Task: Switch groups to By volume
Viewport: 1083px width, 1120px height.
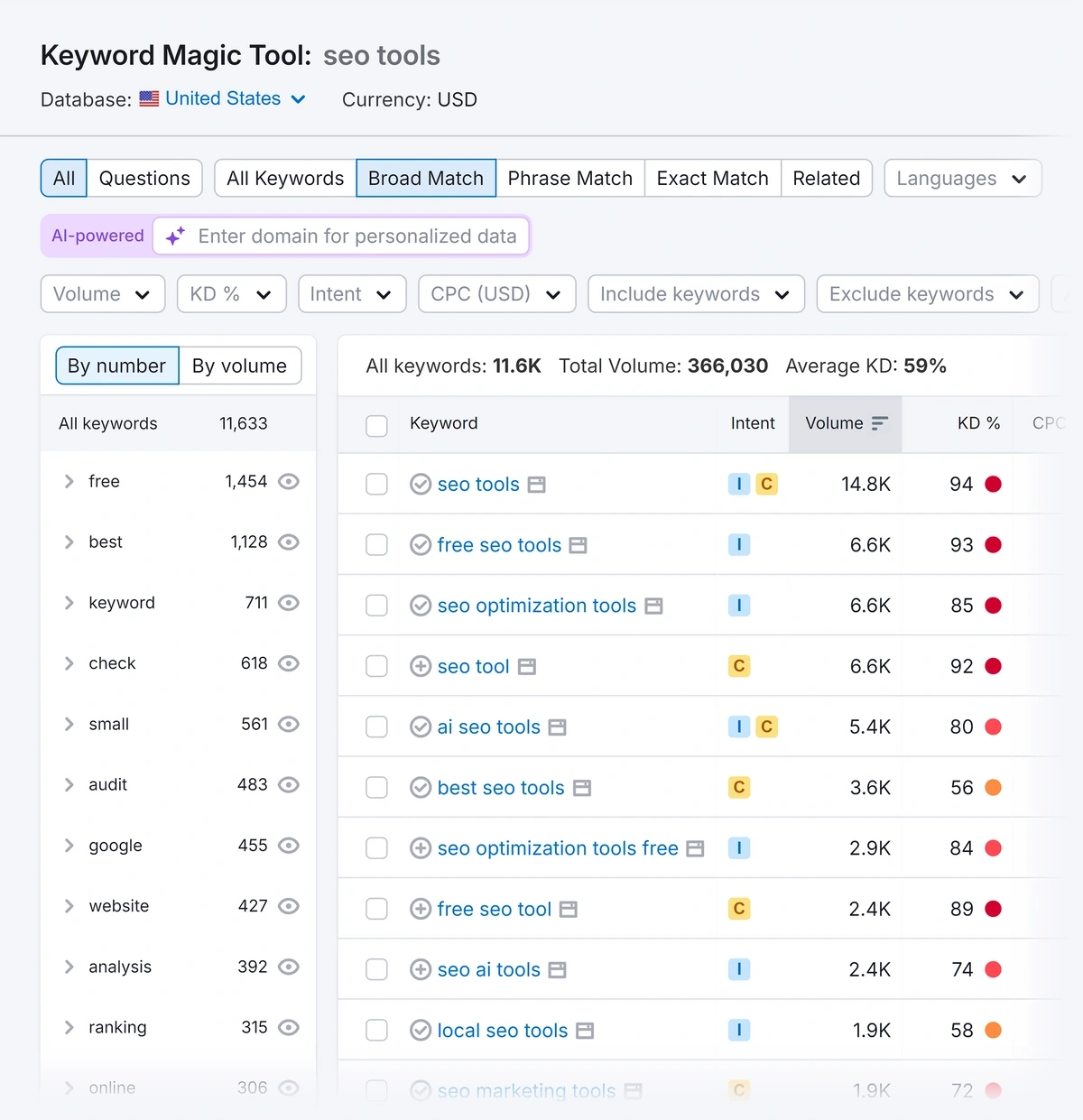Action: tap(240, 366)
